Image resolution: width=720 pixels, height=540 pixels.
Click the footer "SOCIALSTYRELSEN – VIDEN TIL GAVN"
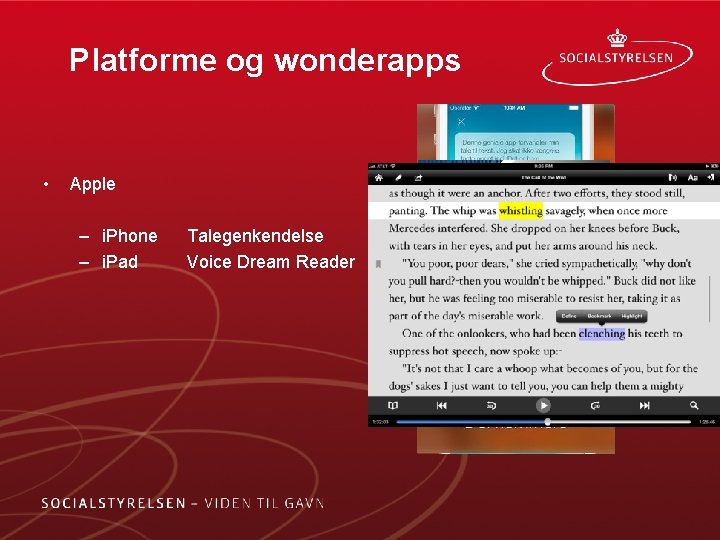[x=183, y=503]
